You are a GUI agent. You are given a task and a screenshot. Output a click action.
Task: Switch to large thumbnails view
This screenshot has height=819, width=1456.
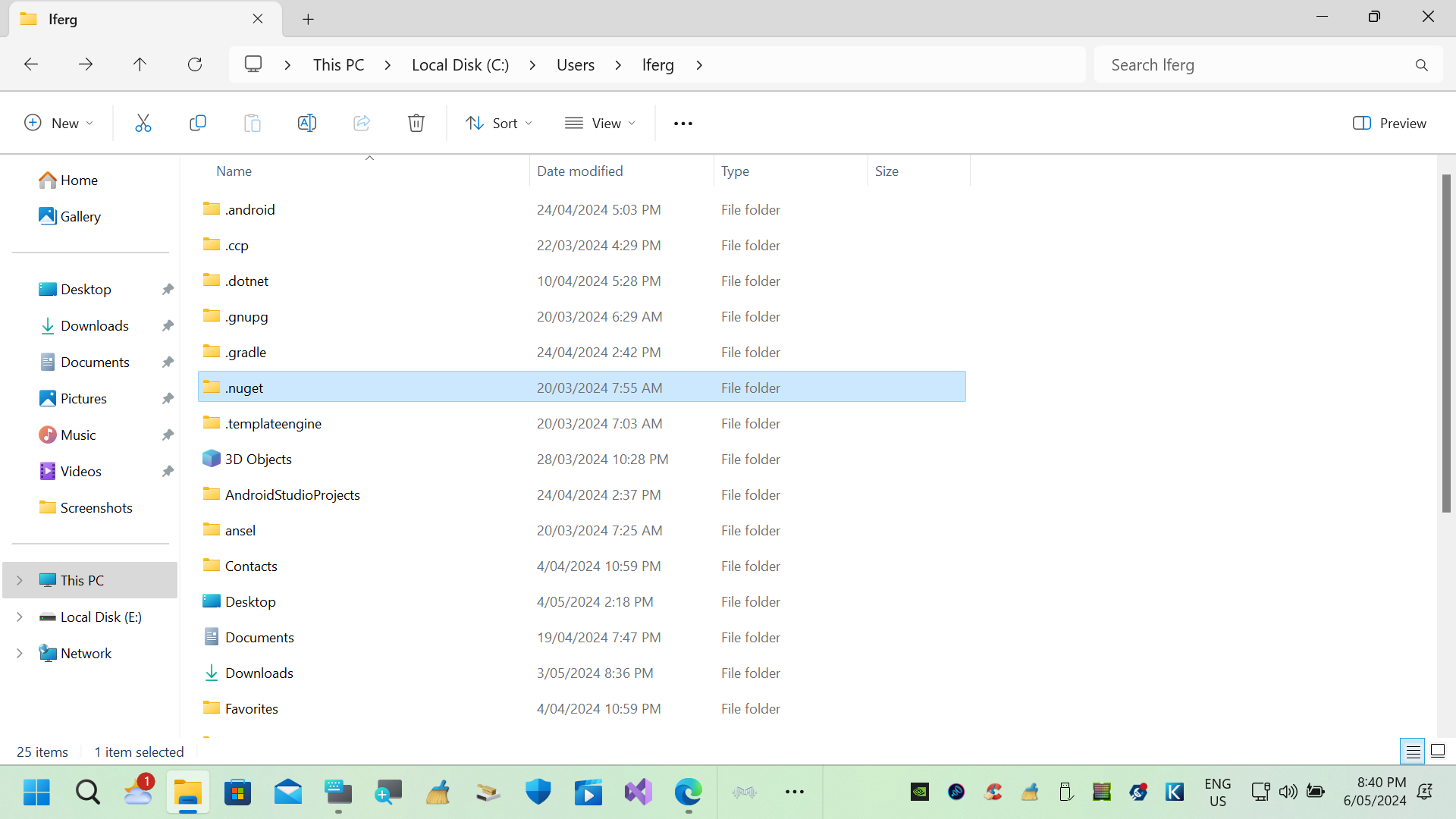(x=1437, y=751)
